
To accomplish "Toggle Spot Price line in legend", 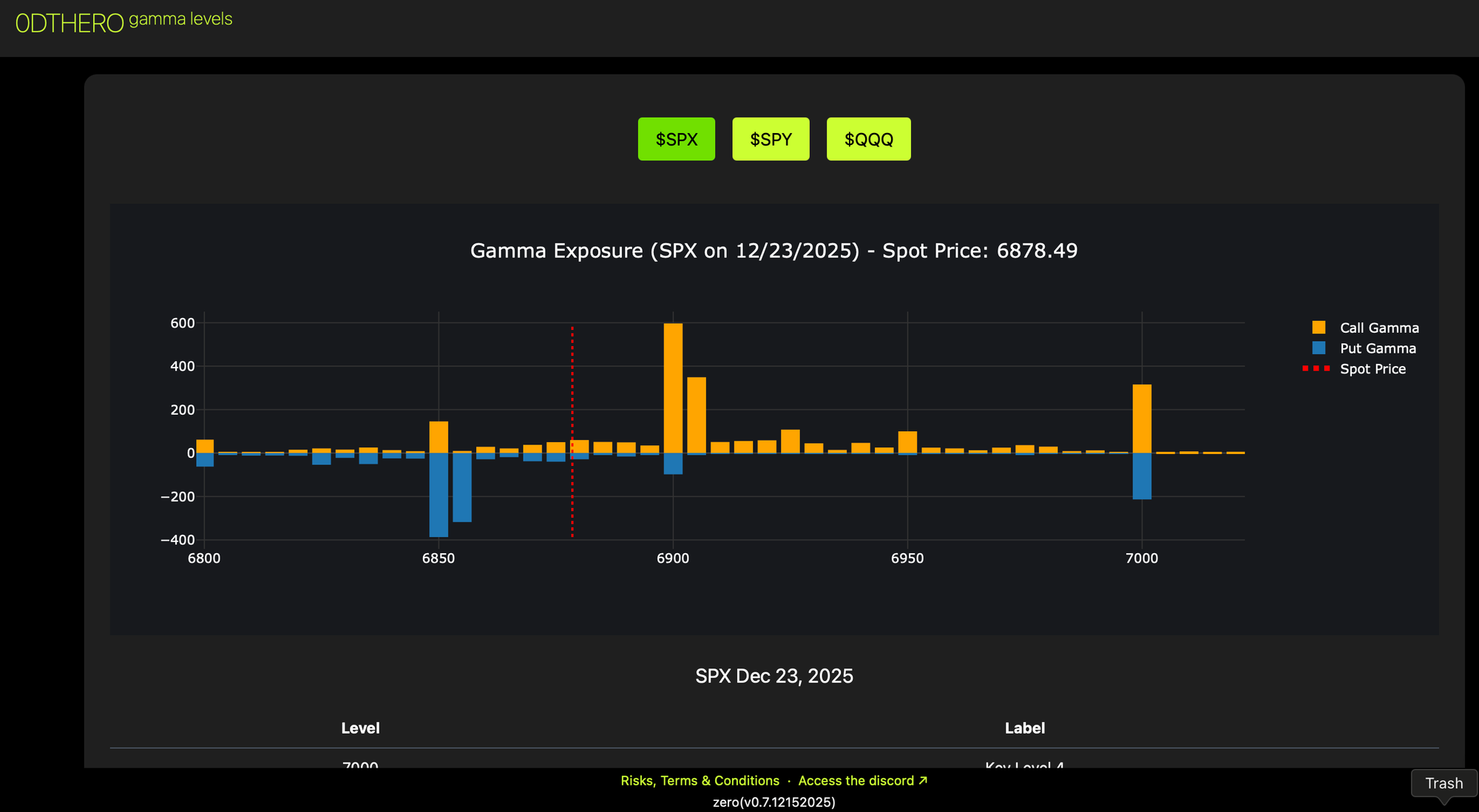I will click(x=1373, y=369).
